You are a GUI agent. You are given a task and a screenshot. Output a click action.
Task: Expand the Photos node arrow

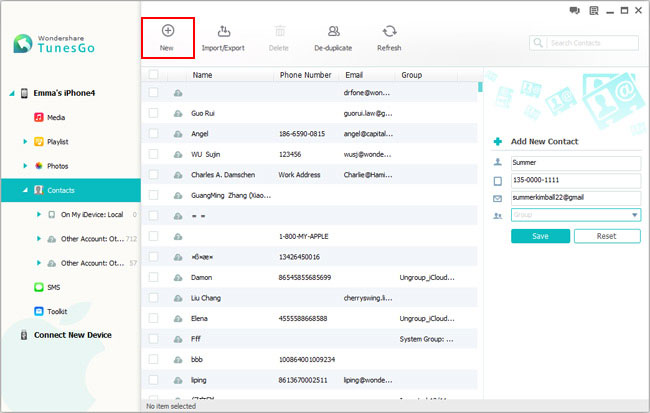click(25, 166)
